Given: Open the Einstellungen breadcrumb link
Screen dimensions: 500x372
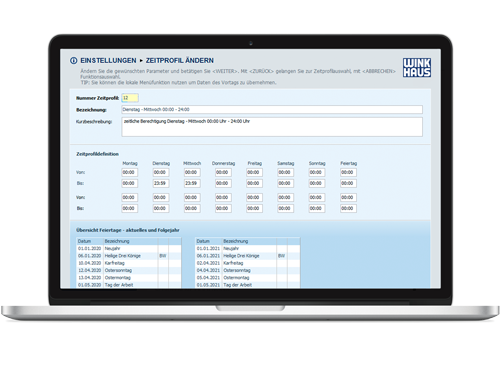Looking at the screenshot, I should (x=108, y=61).
